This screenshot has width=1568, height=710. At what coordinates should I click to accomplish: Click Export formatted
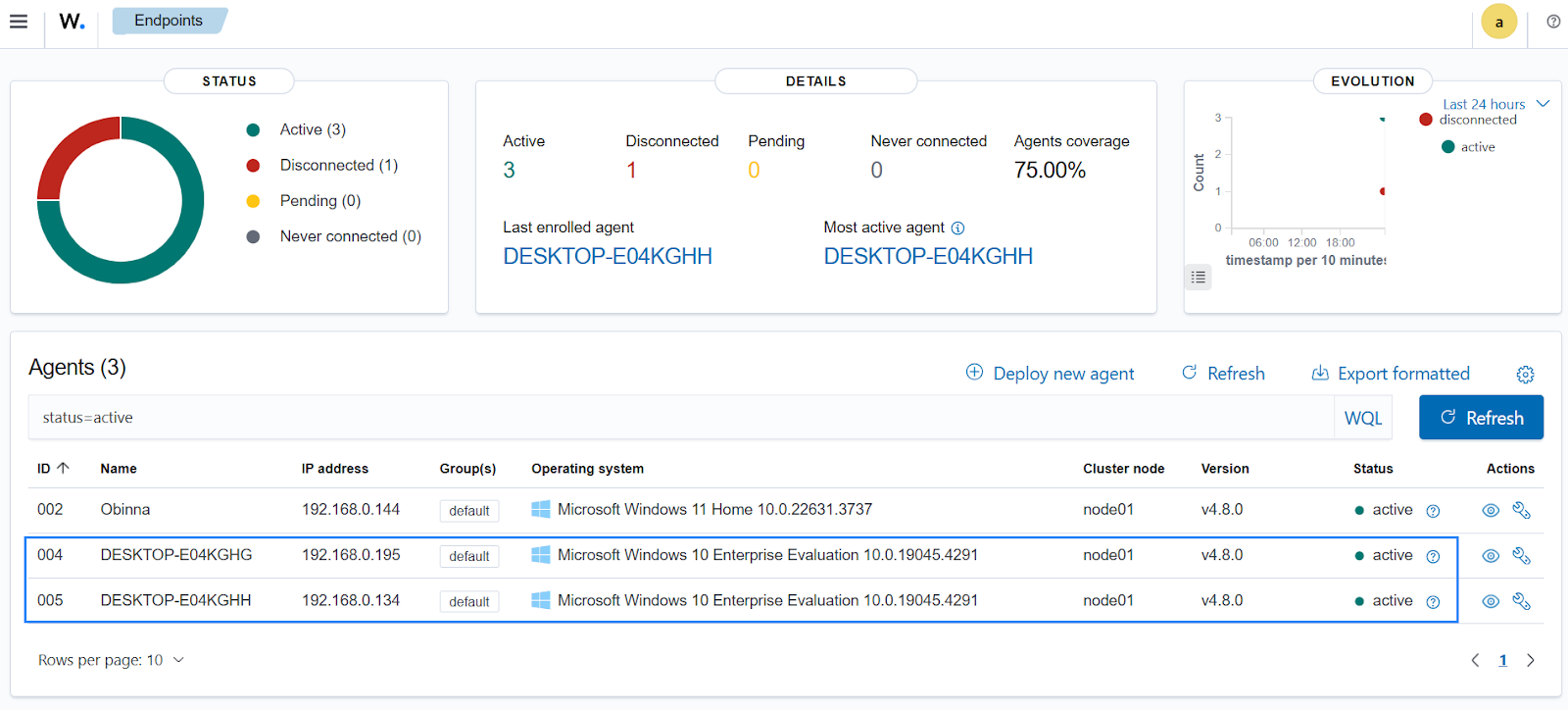click(x=1391, y=374)
